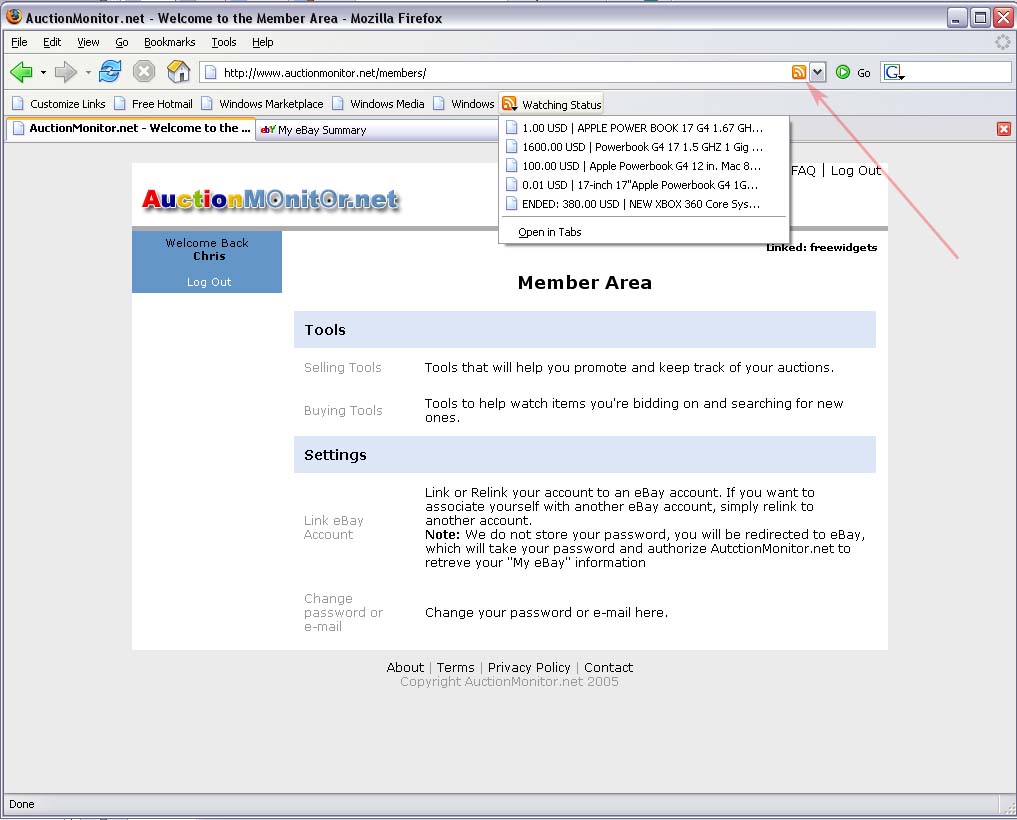Image resolution: width=1017 pixels, height=820 pixels.
Task: Click inside the URL address field
Action: click(x=500, y=72)
